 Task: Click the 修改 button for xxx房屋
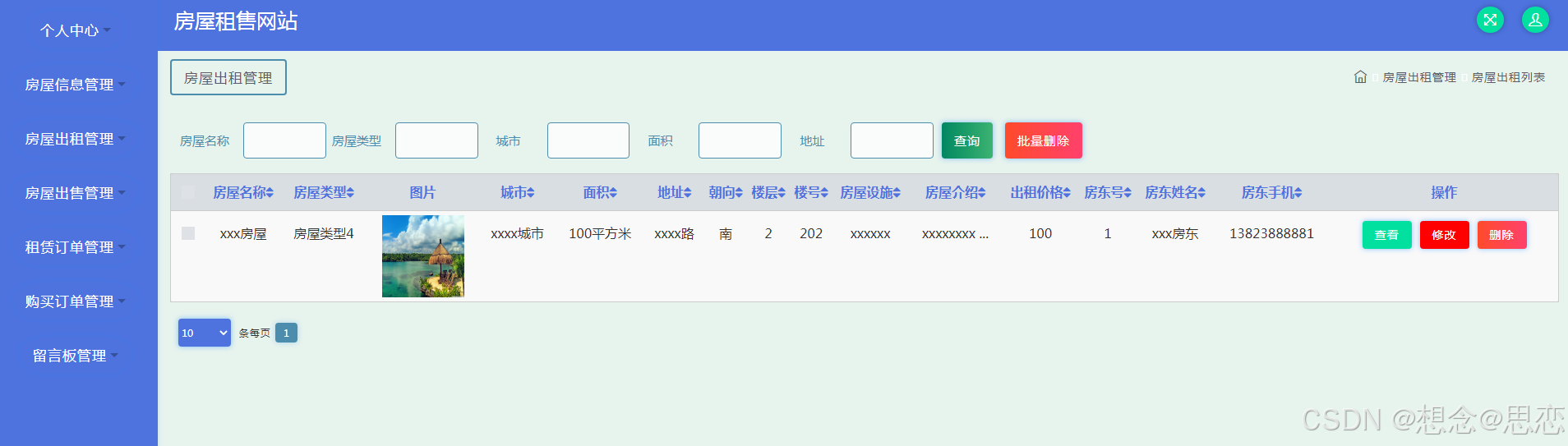point(1445,235)
